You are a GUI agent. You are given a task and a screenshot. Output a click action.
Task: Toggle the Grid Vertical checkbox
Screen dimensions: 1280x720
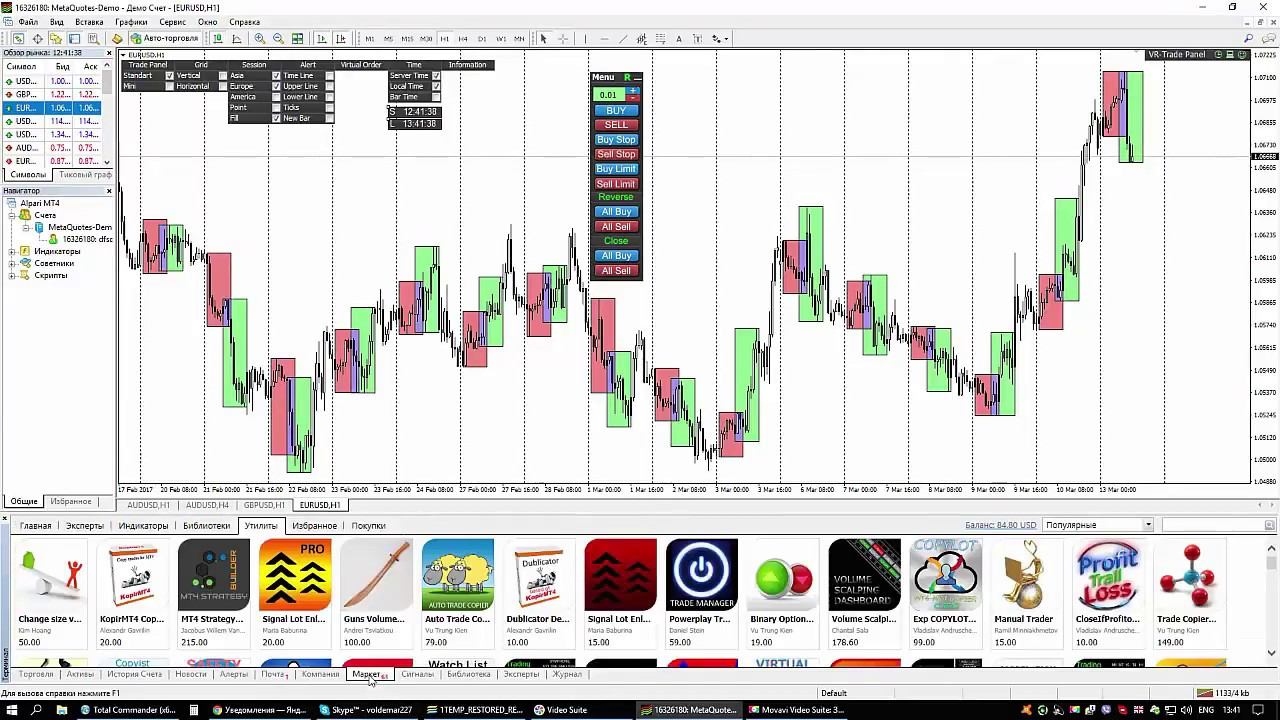click(x=222, y=76)
